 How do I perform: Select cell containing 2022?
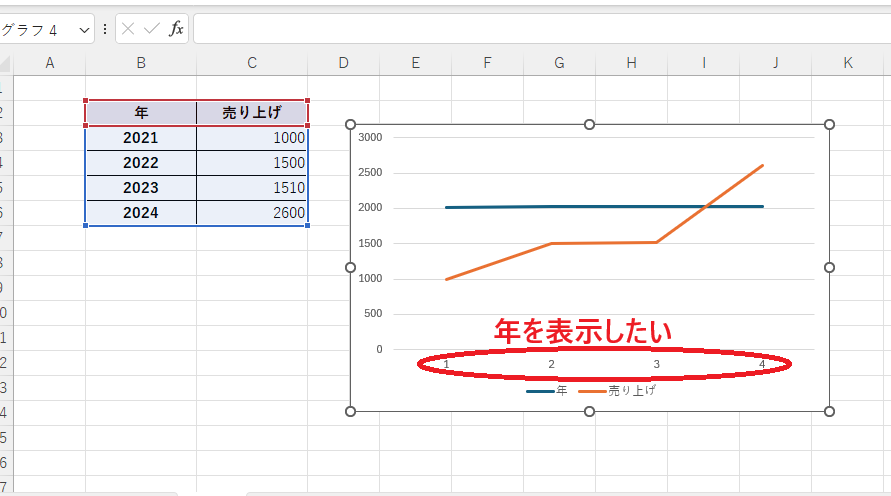point(141,163)
